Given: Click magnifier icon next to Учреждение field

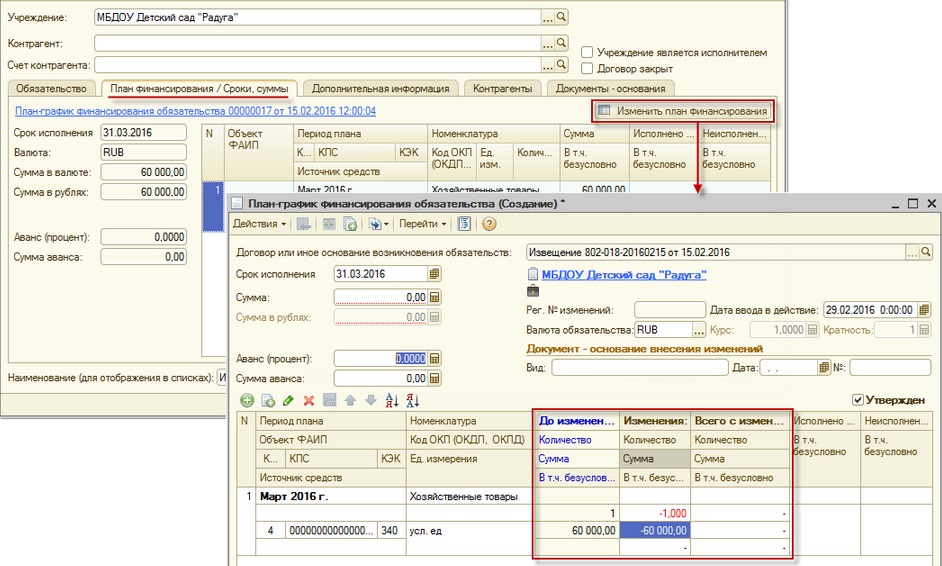Looking at the screenshot, I should (562, 17).
